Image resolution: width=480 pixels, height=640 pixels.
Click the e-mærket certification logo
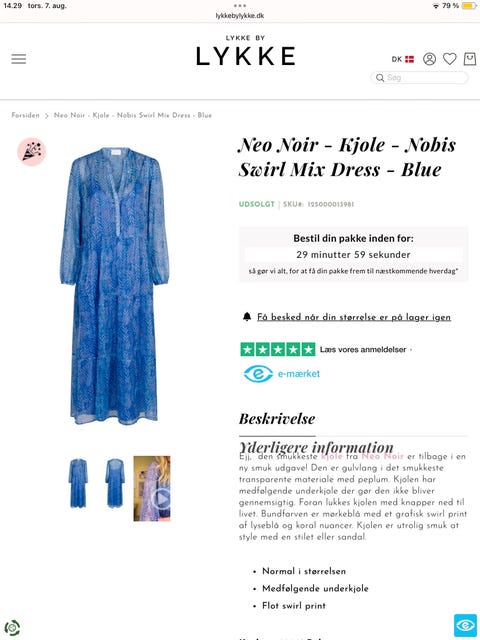coord(282,373)
